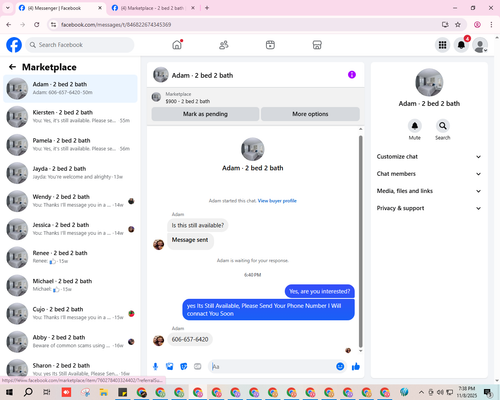
Task: Choose a GIF icon
Action: click(198, 367)
